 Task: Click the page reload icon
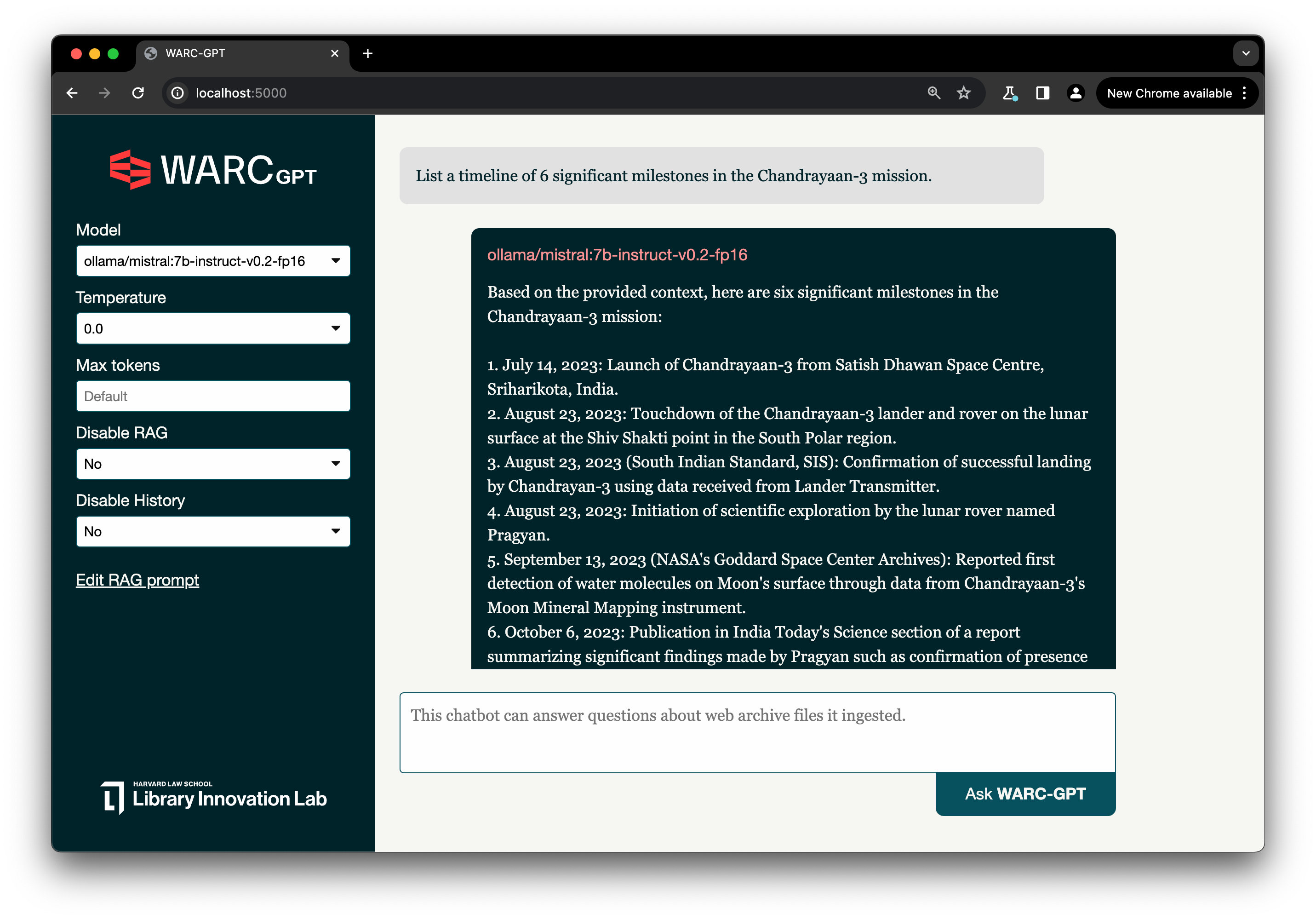pos(139,93)
